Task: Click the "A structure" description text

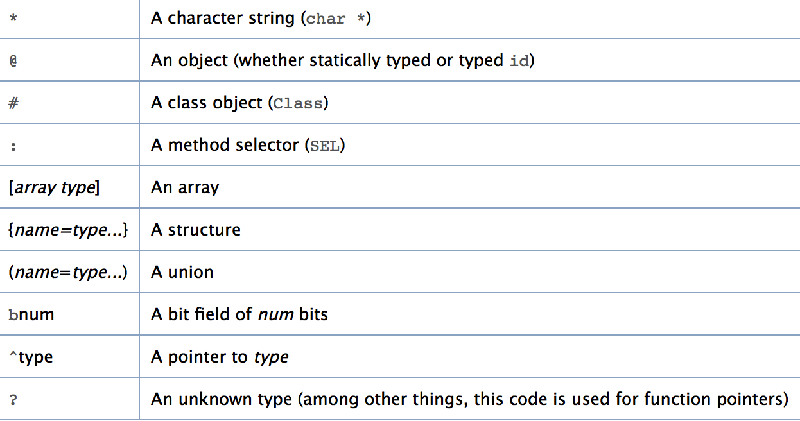Action: click(x=196, y=230)
